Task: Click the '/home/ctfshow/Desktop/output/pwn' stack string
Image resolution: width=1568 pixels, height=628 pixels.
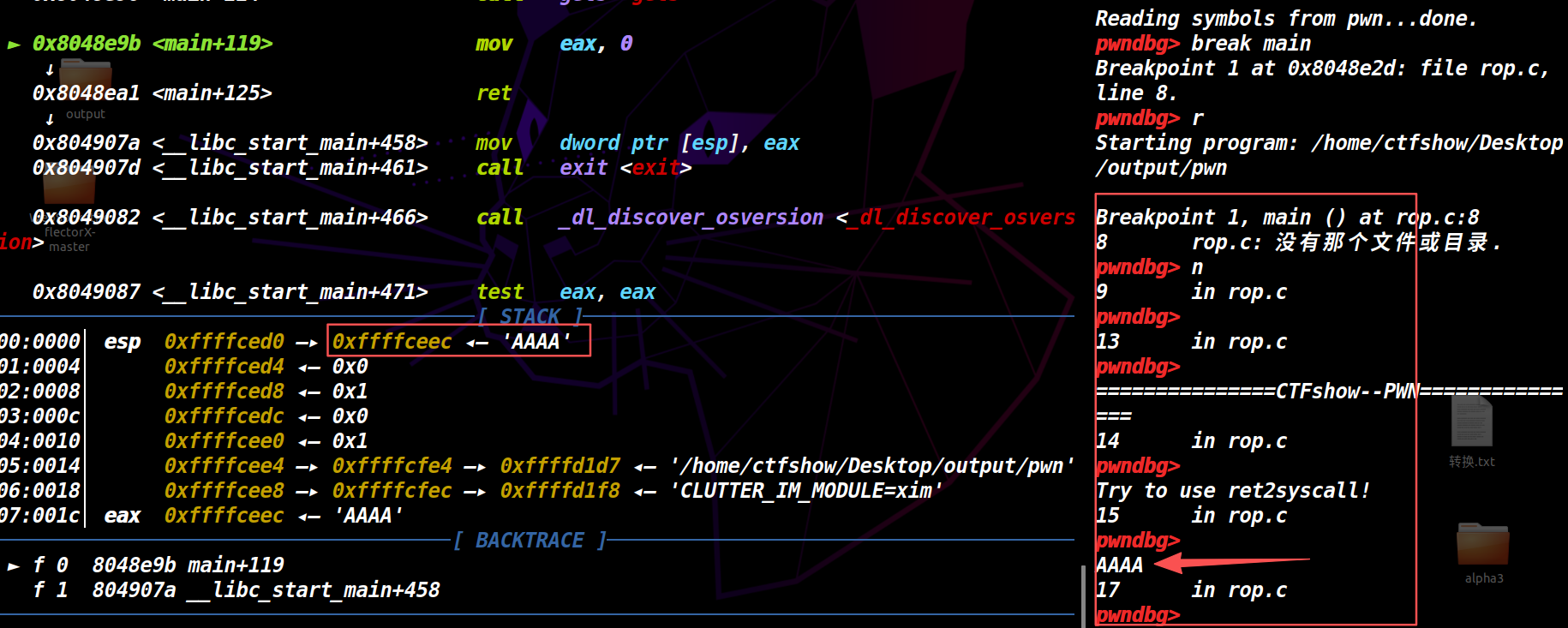Action: click(872, 466)
